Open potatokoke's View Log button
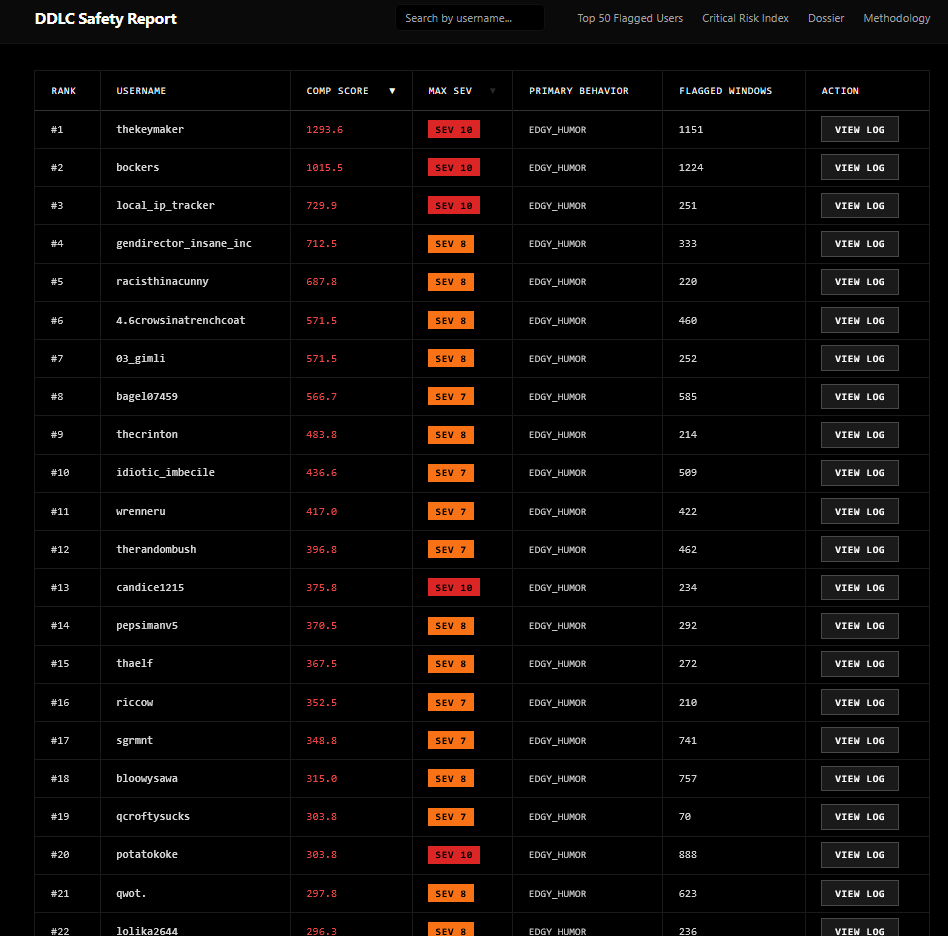This screenshot has height=936, width=948. coord(859,854)
